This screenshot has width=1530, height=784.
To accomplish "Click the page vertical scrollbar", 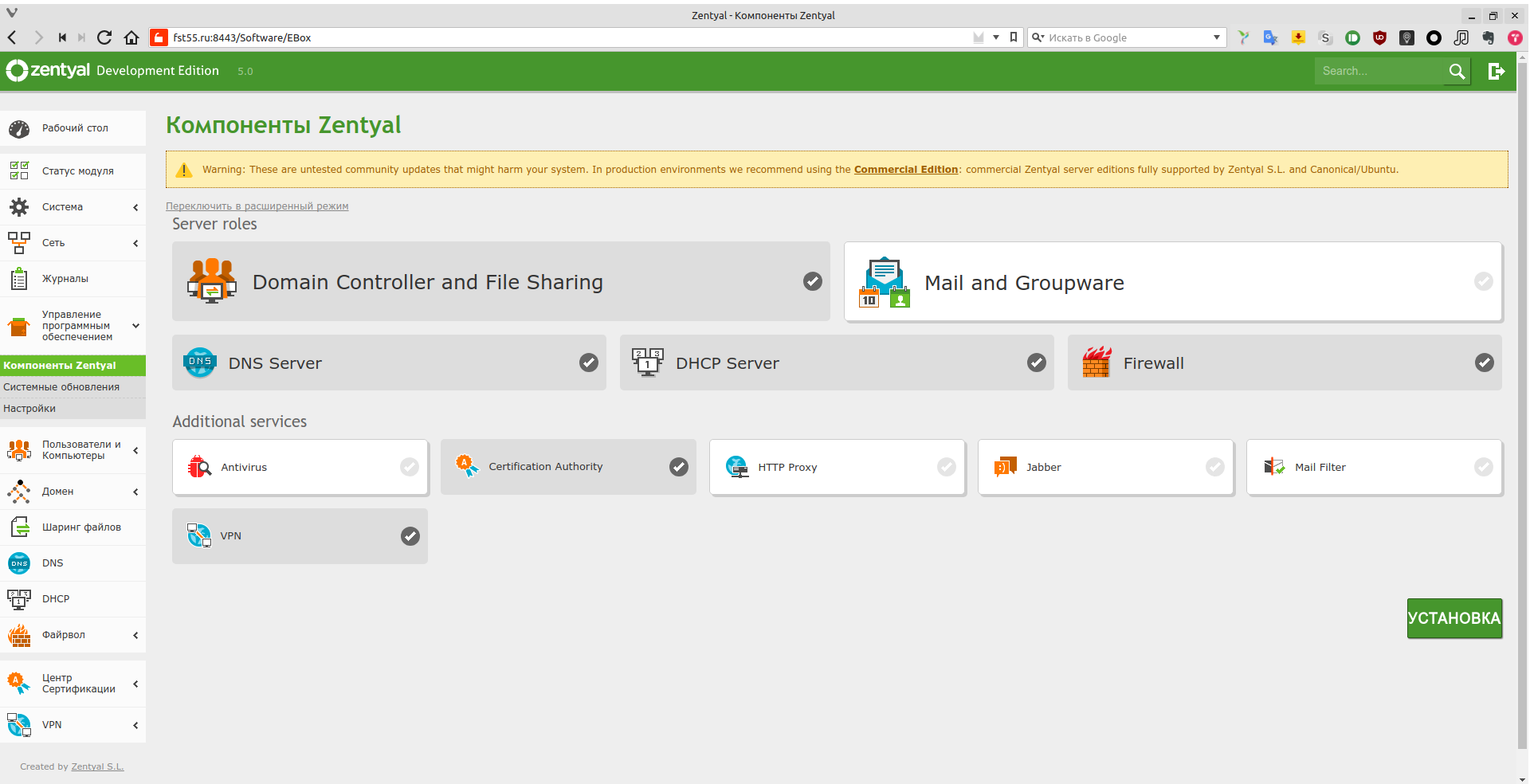I will coord(1523,406).
